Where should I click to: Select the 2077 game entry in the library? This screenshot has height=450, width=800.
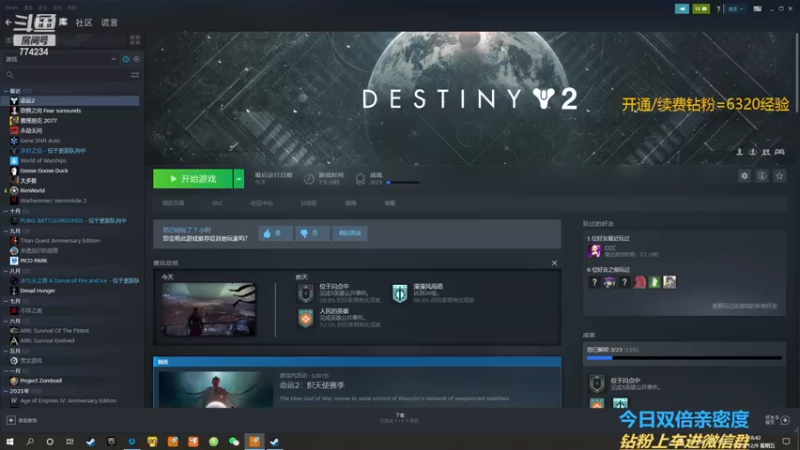point(38,120)
